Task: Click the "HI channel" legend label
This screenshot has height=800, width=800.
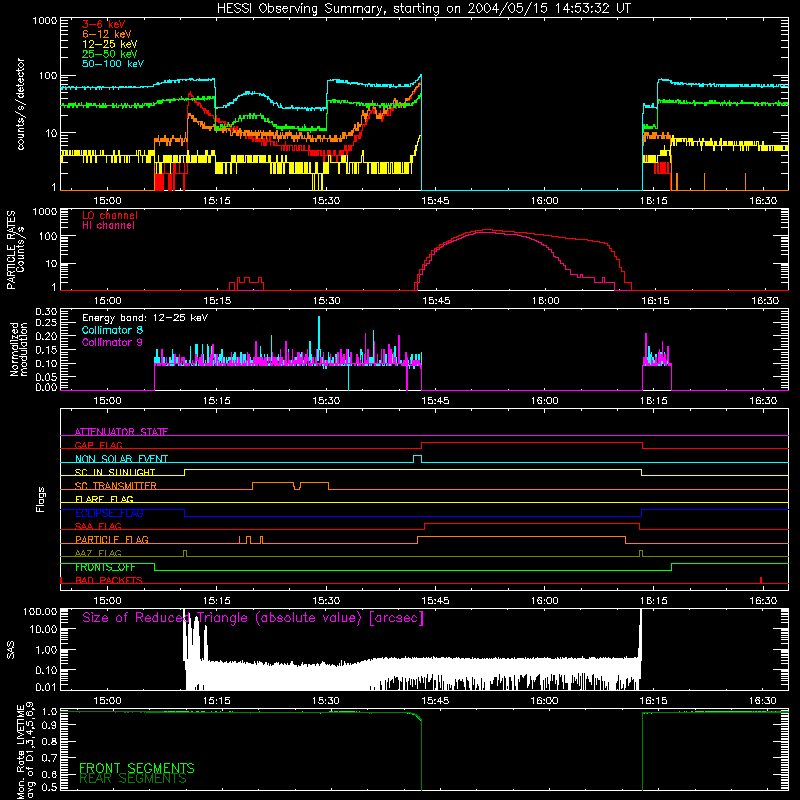Action: tap(109, 225)
